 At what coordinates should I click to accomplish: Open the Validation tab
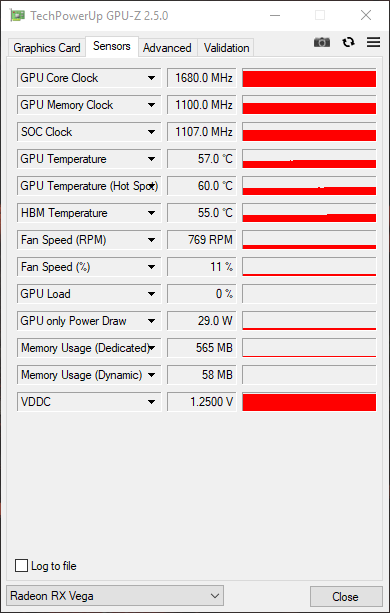click(x=226, y=48)
